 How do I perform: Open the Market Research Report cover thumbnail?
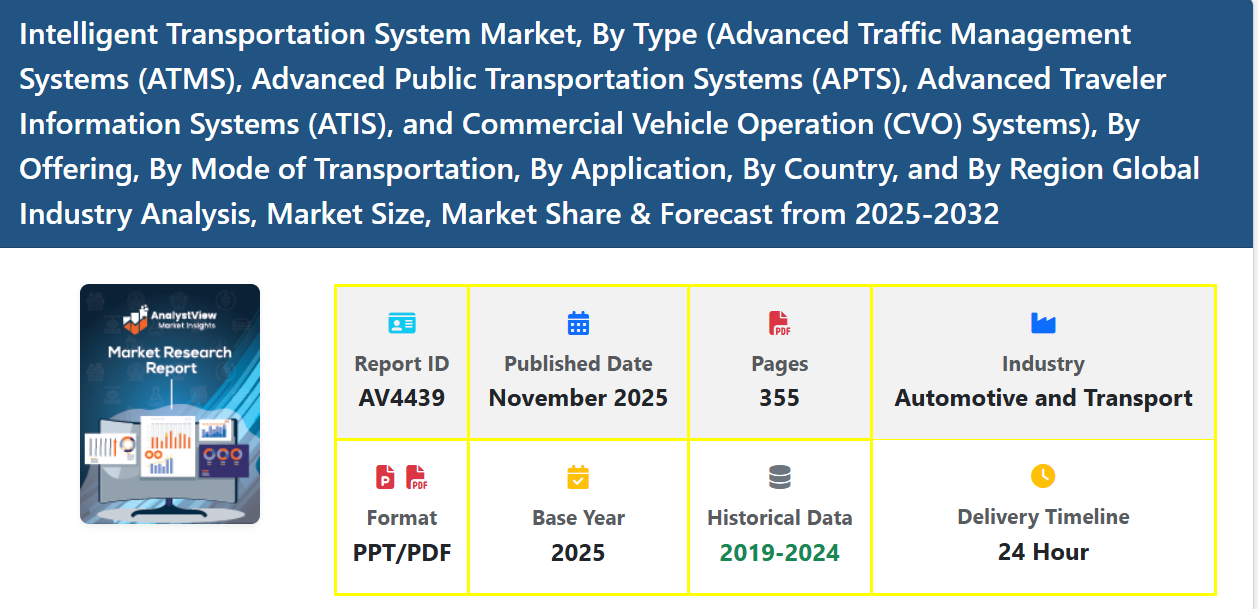pyautogui.click(x=170, y=404)
